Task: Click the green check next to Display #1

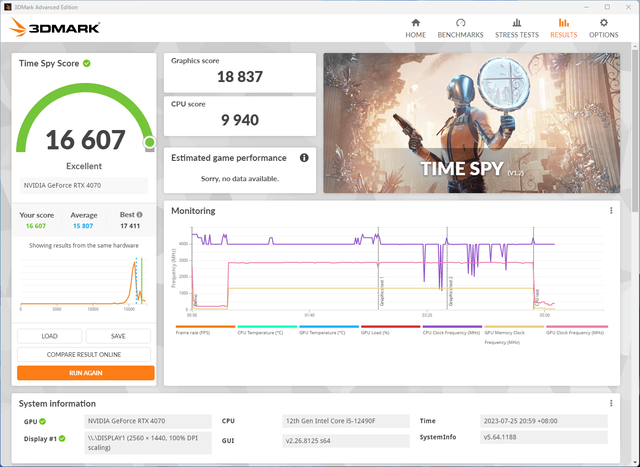Action: click(62, 438)
